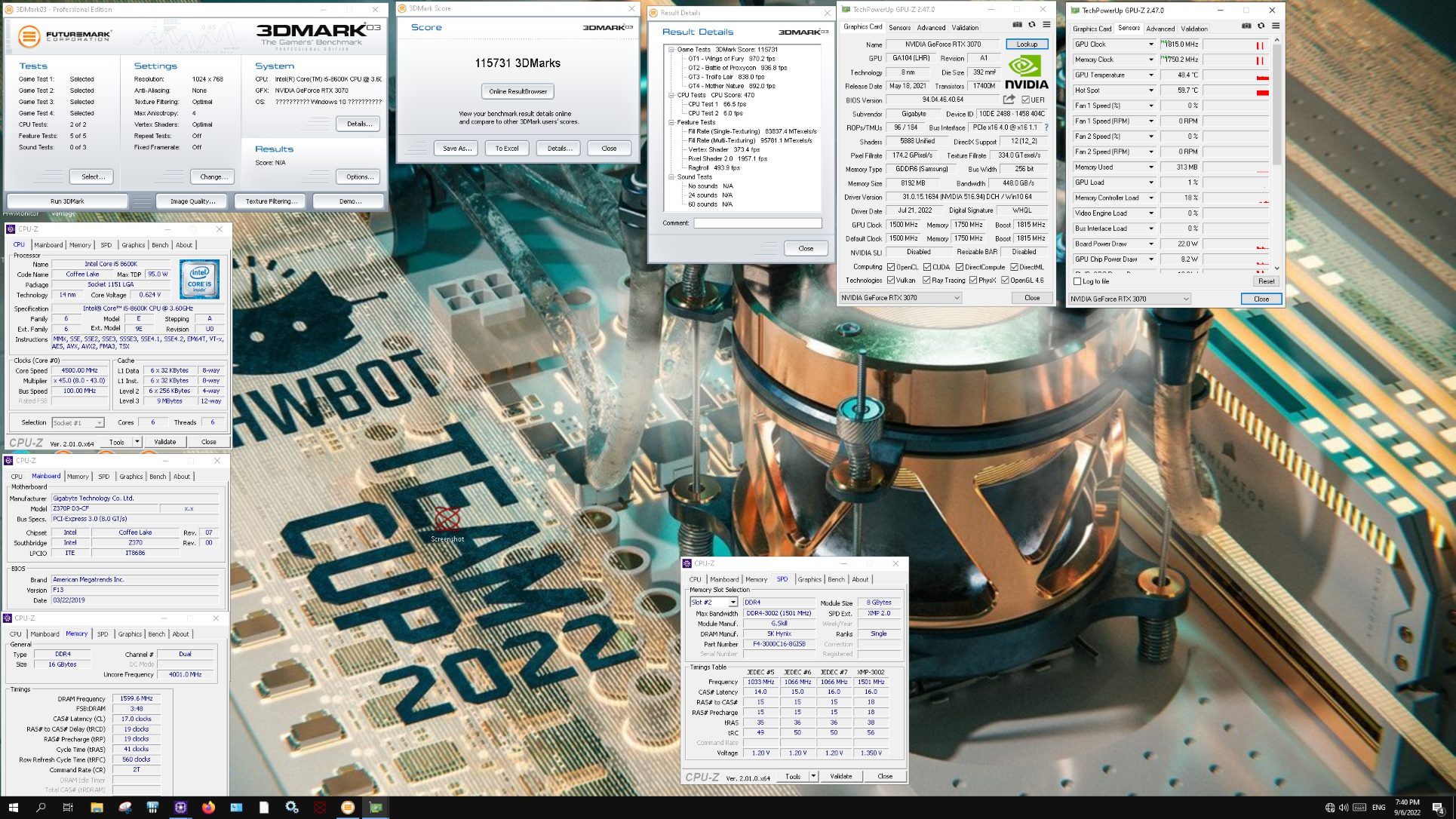The width and height of the screenshot is (1456, 819).
Task: Open hamburger menu in GPU-Z Sensors window
Action: point(1276,26)
